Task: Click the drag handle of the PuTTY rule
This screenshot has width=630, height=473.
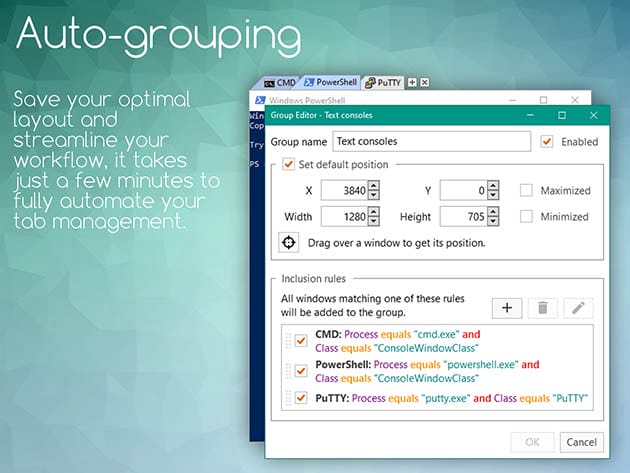Action: coord(285,398)
